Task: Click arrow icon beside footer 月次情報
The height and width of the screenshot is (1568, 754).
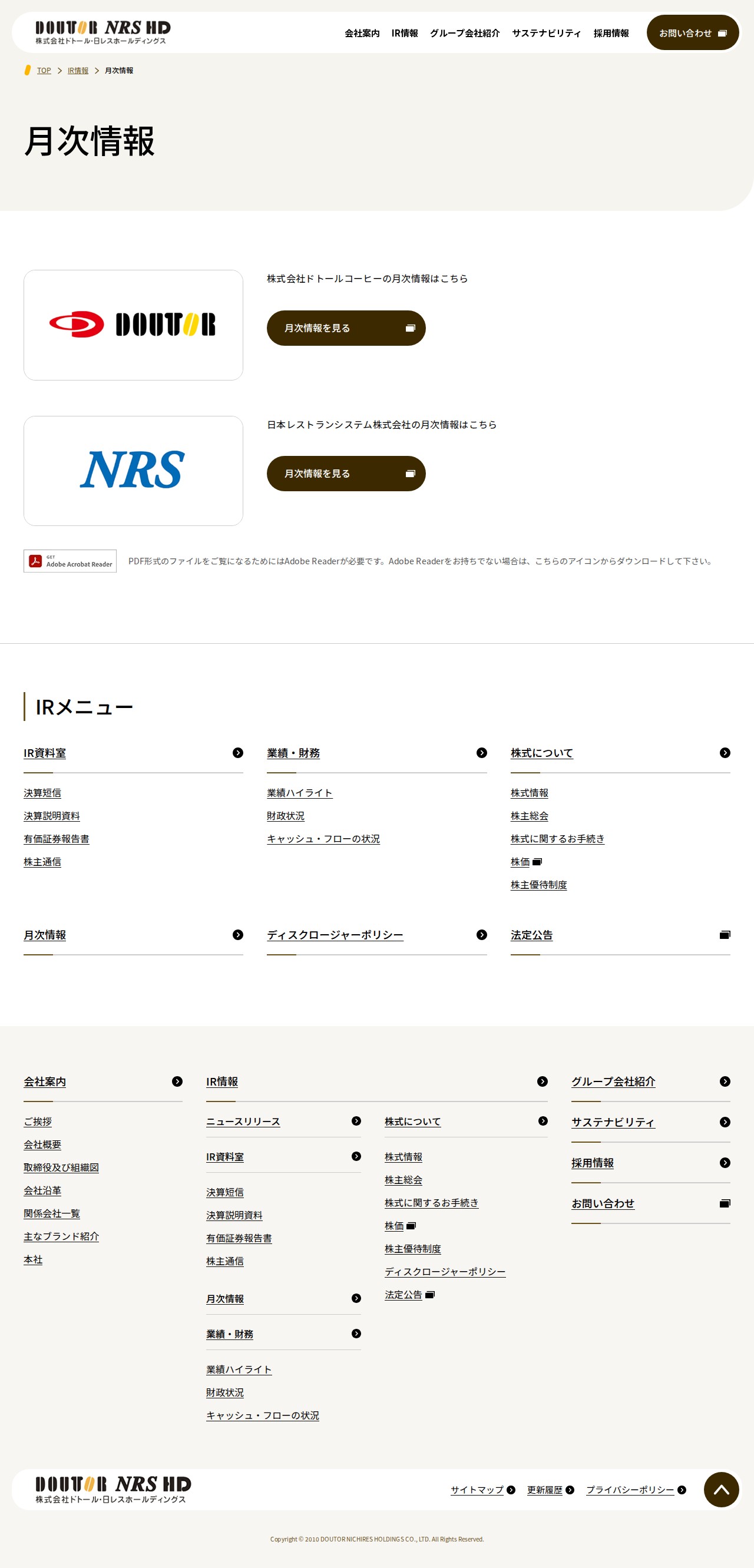Action: click(x=356, y=1298)
